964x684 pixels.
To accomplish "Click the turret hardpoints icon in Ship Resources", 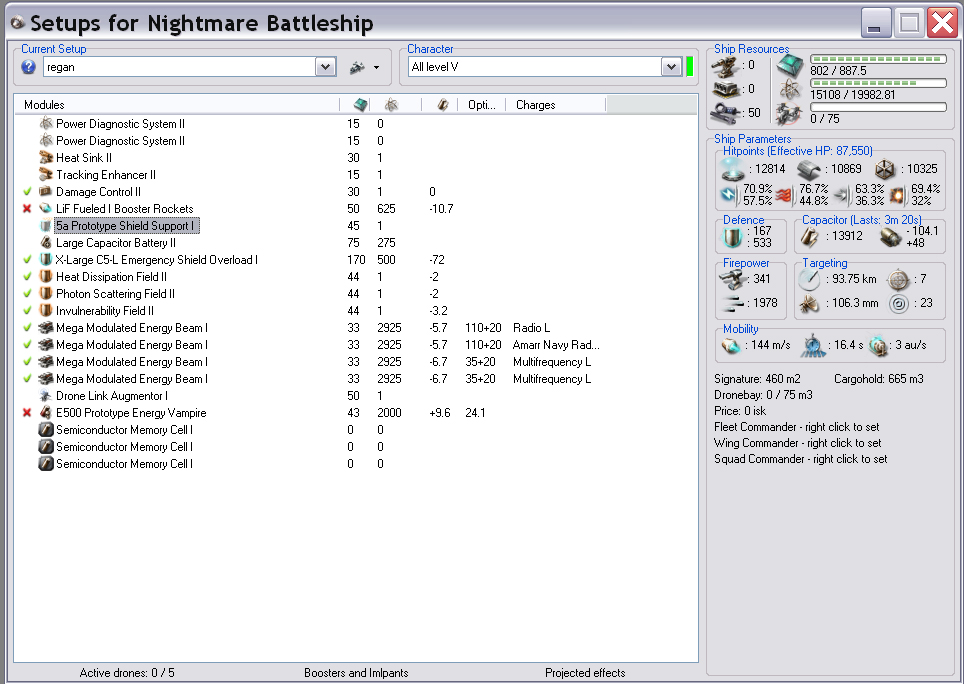I will click(726, 67).
